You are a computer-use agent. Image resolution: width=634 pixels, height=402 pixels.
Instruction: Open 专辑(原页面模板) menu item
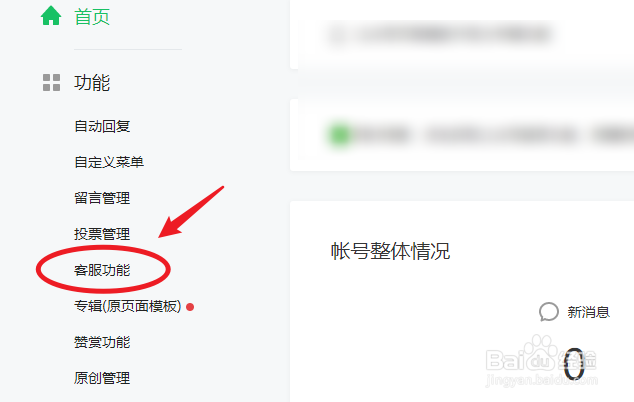pos(128,306)
